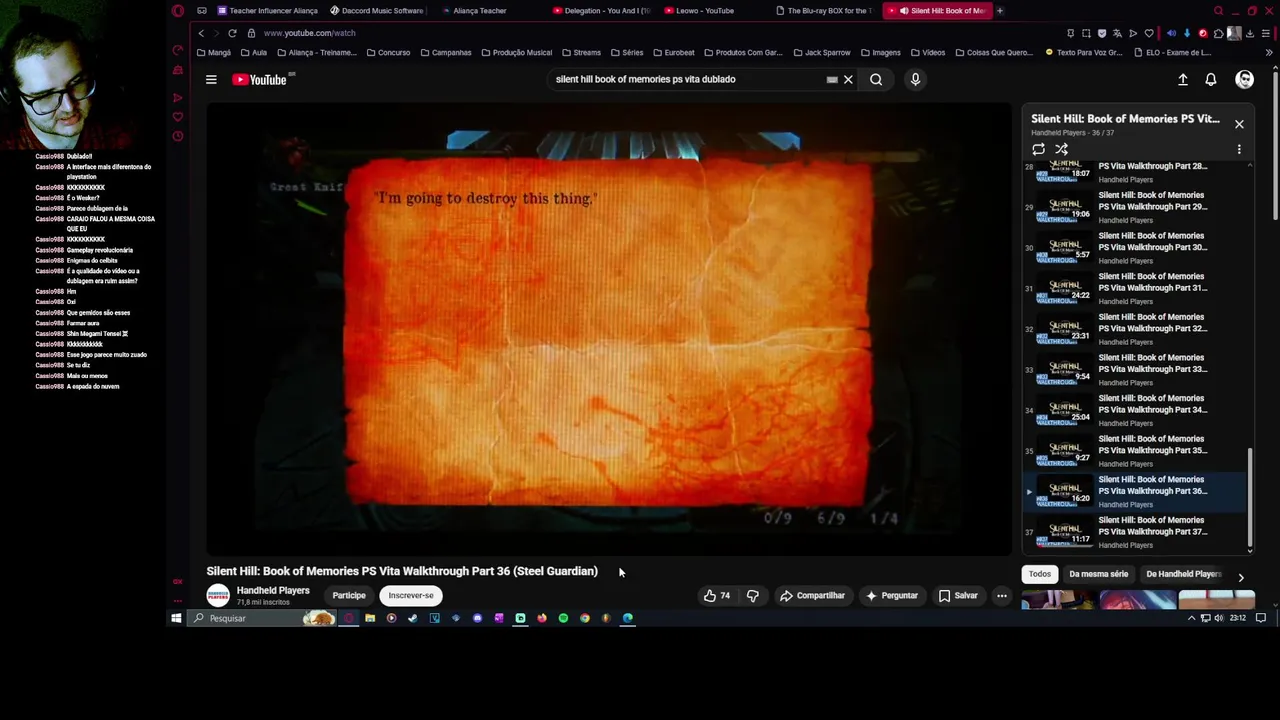Open system tray hidden icons chevron
Viewport: 1280px width, 720px height.
point(1191,619)
